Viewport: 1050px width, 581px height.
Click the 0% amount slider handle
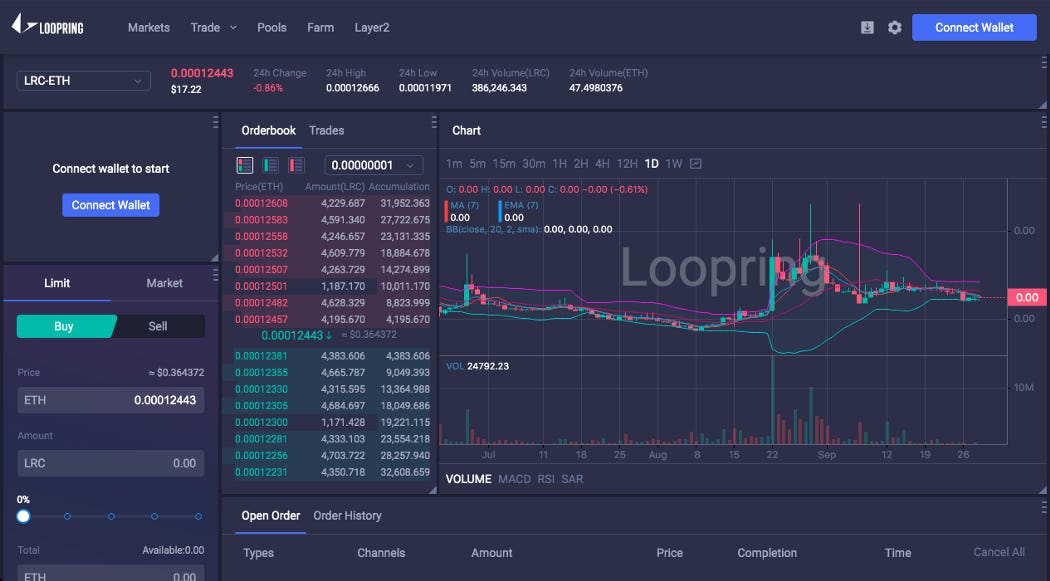click(x=23, y=516)
